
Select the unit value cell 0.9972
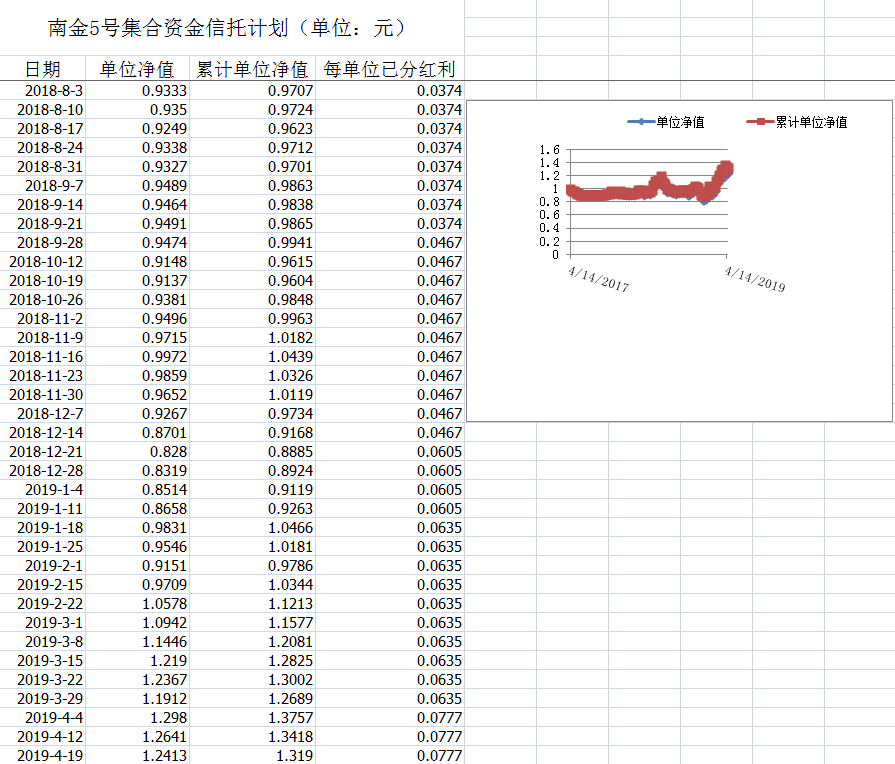pos(137,356)
